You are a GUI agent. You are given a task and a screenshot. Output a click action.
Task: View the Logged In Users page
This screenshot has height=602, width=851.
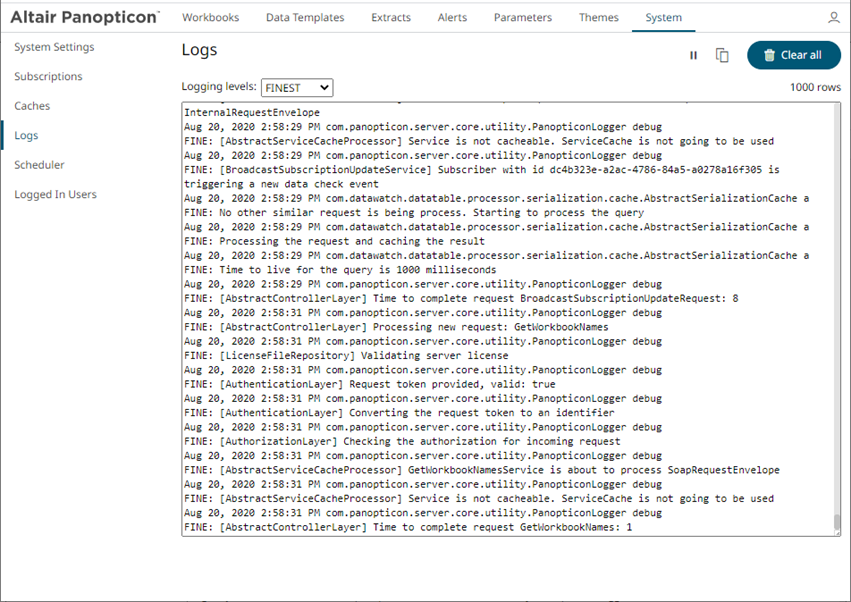pos(55,194)
